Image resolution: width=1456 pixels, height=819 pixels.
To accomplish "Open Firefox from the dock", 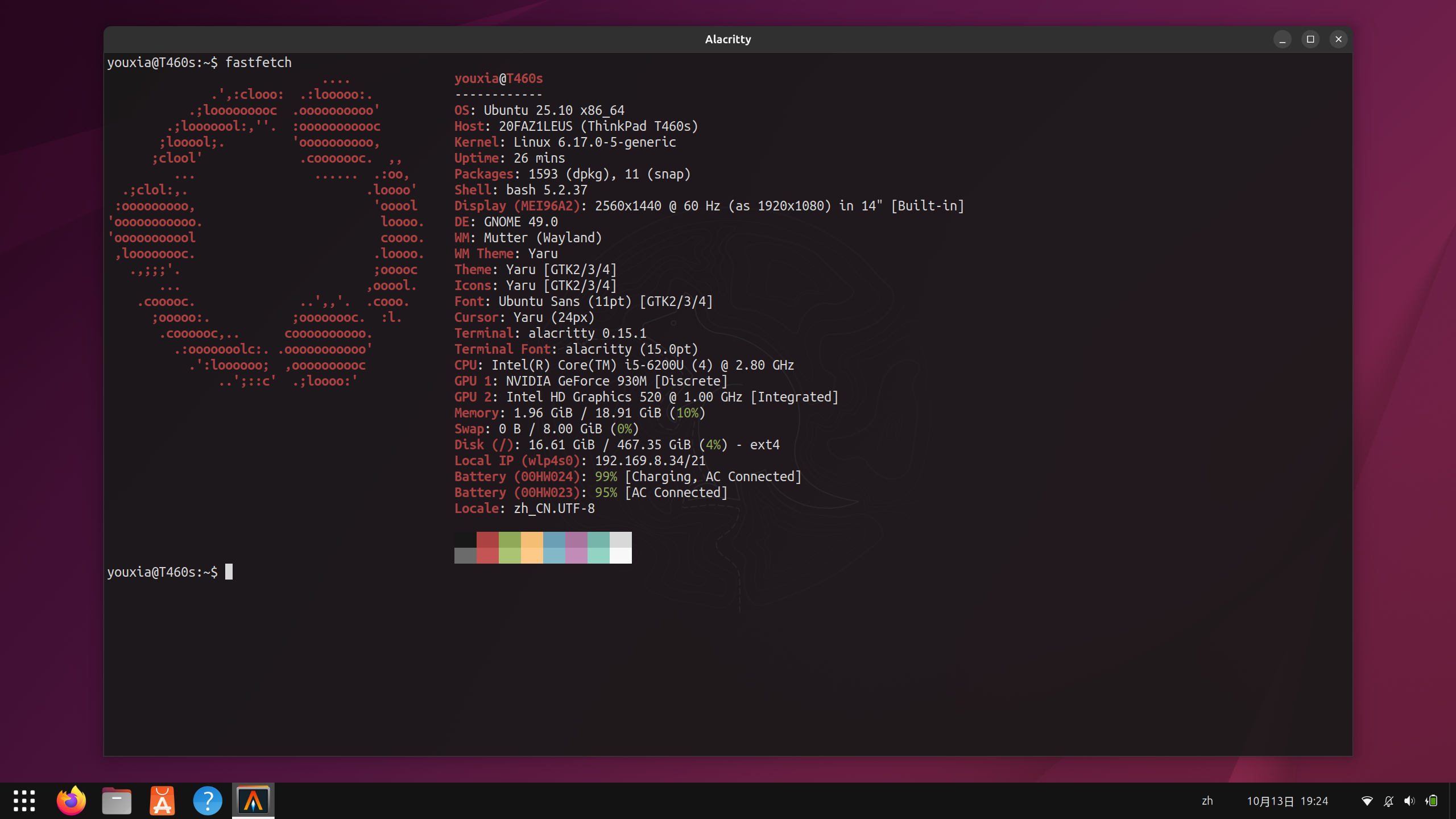I will coord(71,801).
